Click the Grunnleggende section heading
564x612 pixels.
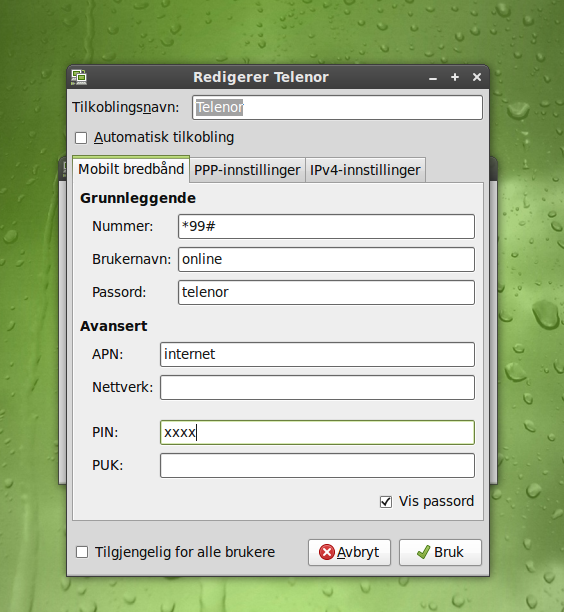pyautogui.click(x=138, y=198)
